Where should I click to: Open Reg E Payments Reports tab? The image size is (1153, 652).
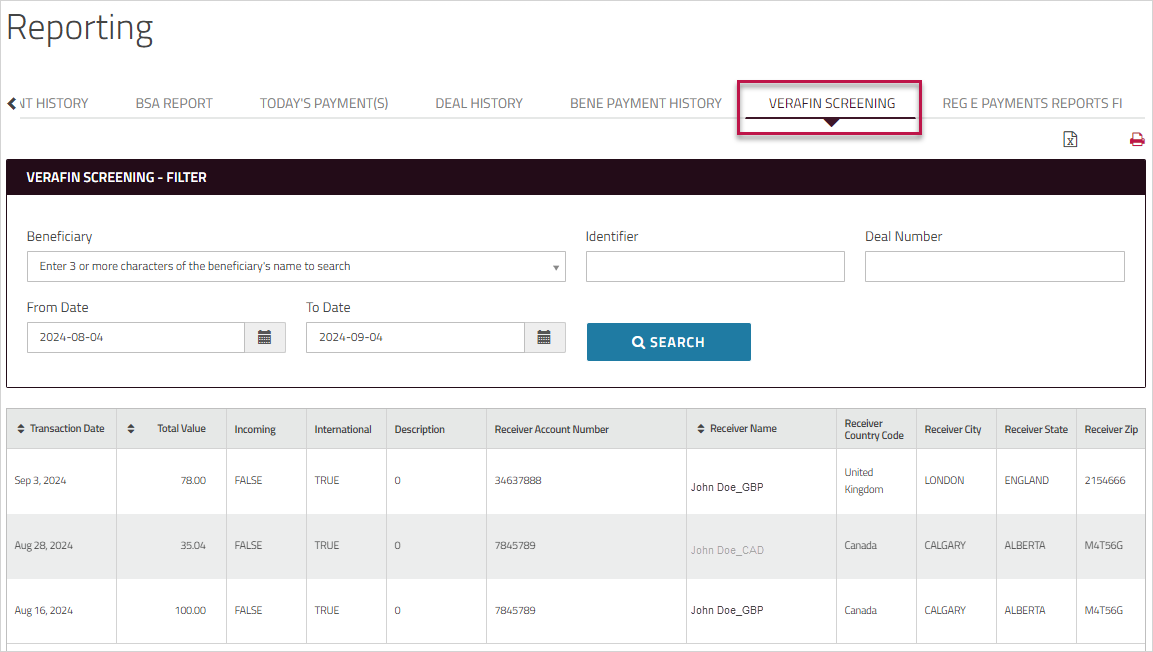[1032, 103]
